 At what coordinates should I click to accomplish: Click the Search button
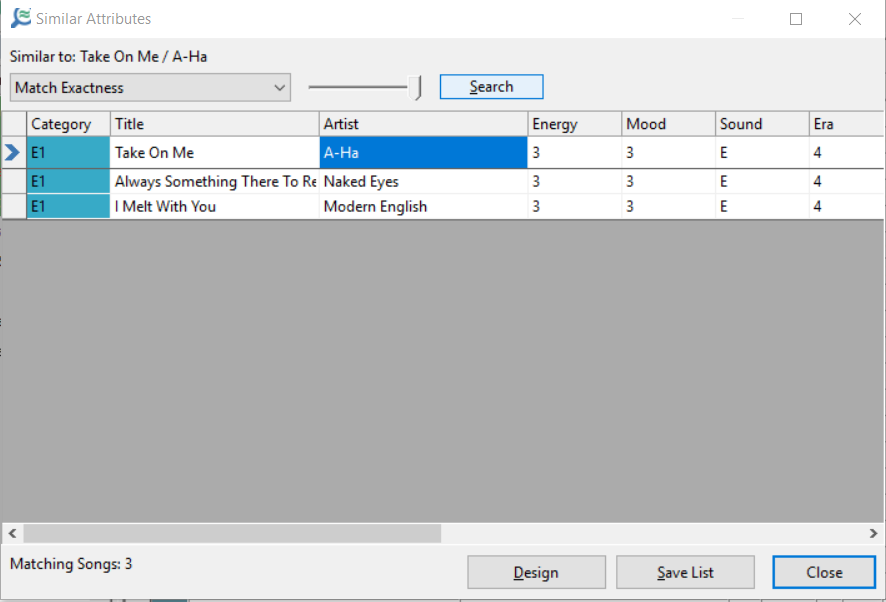tap(492, 86)
